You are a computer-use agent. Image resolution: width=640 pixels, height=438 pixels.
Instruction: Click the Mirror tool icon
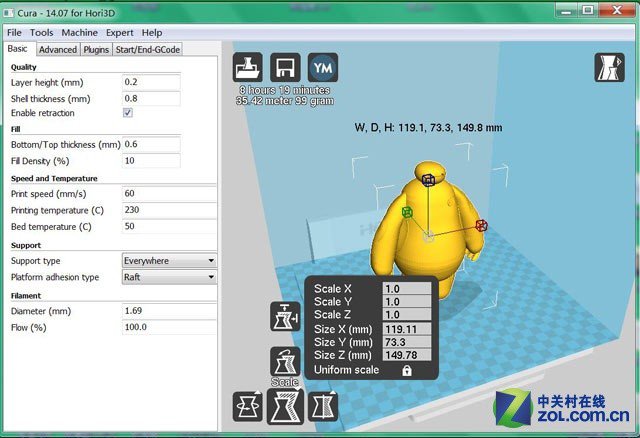coord(322,407)
